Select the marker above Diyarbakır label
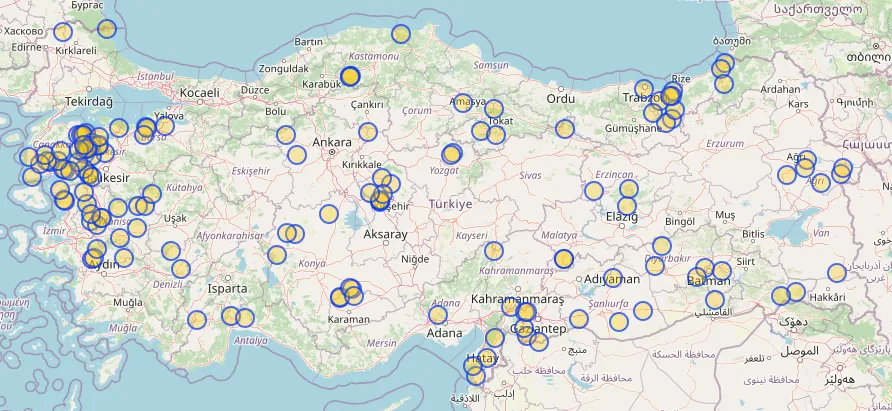 pyautogui.click(x=661, y=246)
